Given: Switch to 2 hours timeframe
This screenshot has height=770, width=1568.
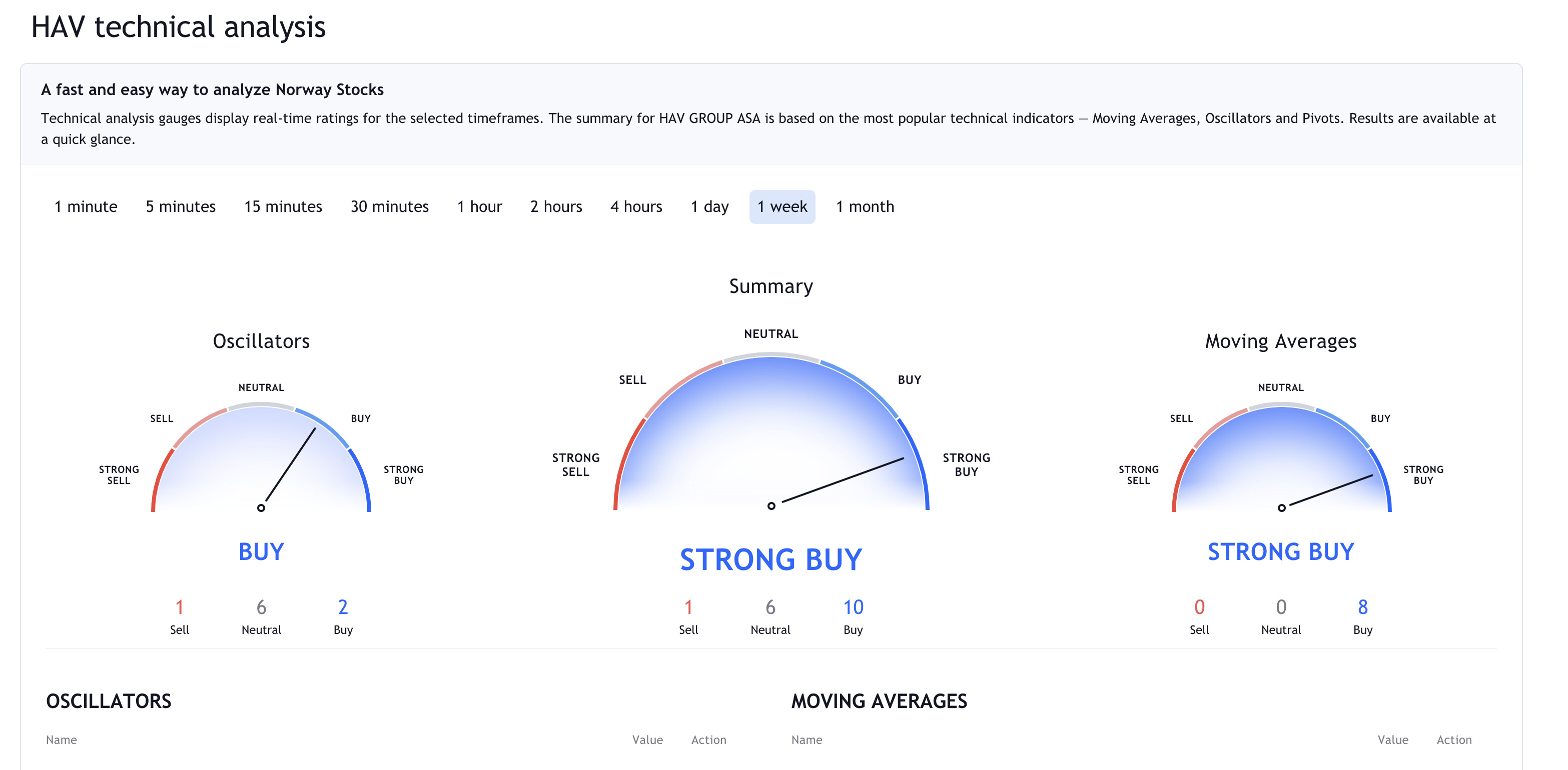Looking at the screenshot, I should click(556, 207).
